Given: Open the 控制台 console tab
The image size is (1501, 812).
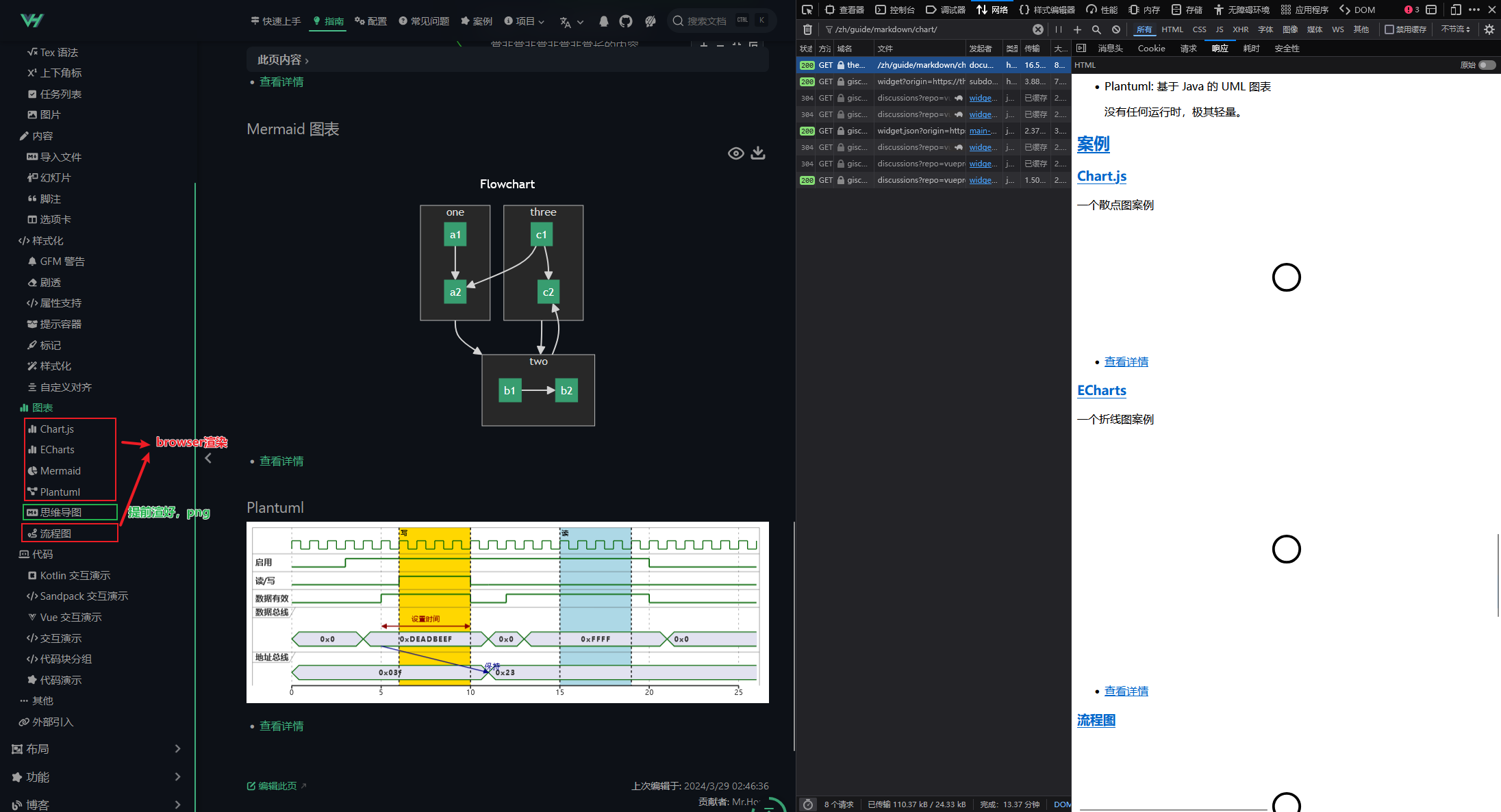Looking at the screenshot, I should [x=895, y=10].
